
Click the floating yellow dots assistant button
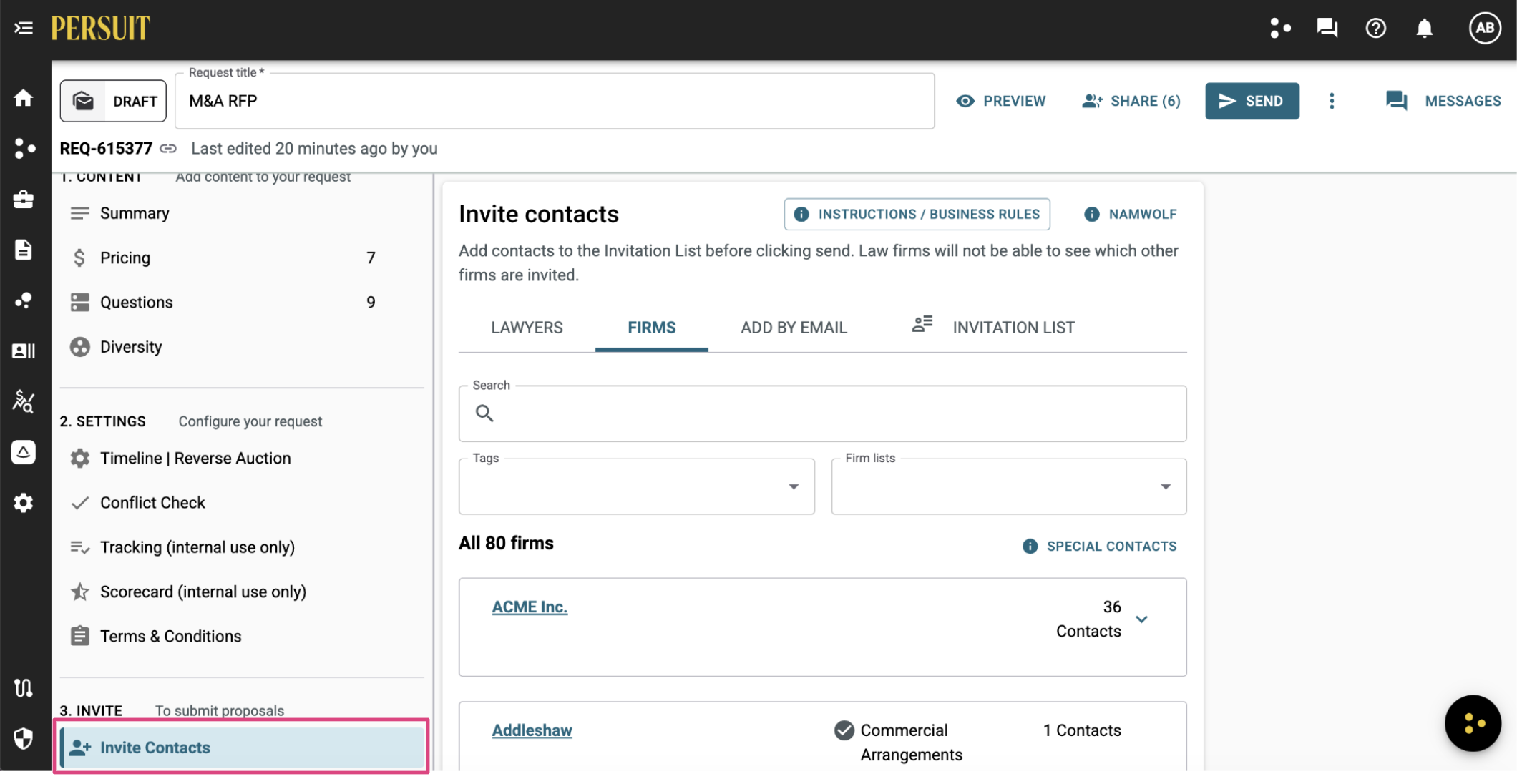1473,723
